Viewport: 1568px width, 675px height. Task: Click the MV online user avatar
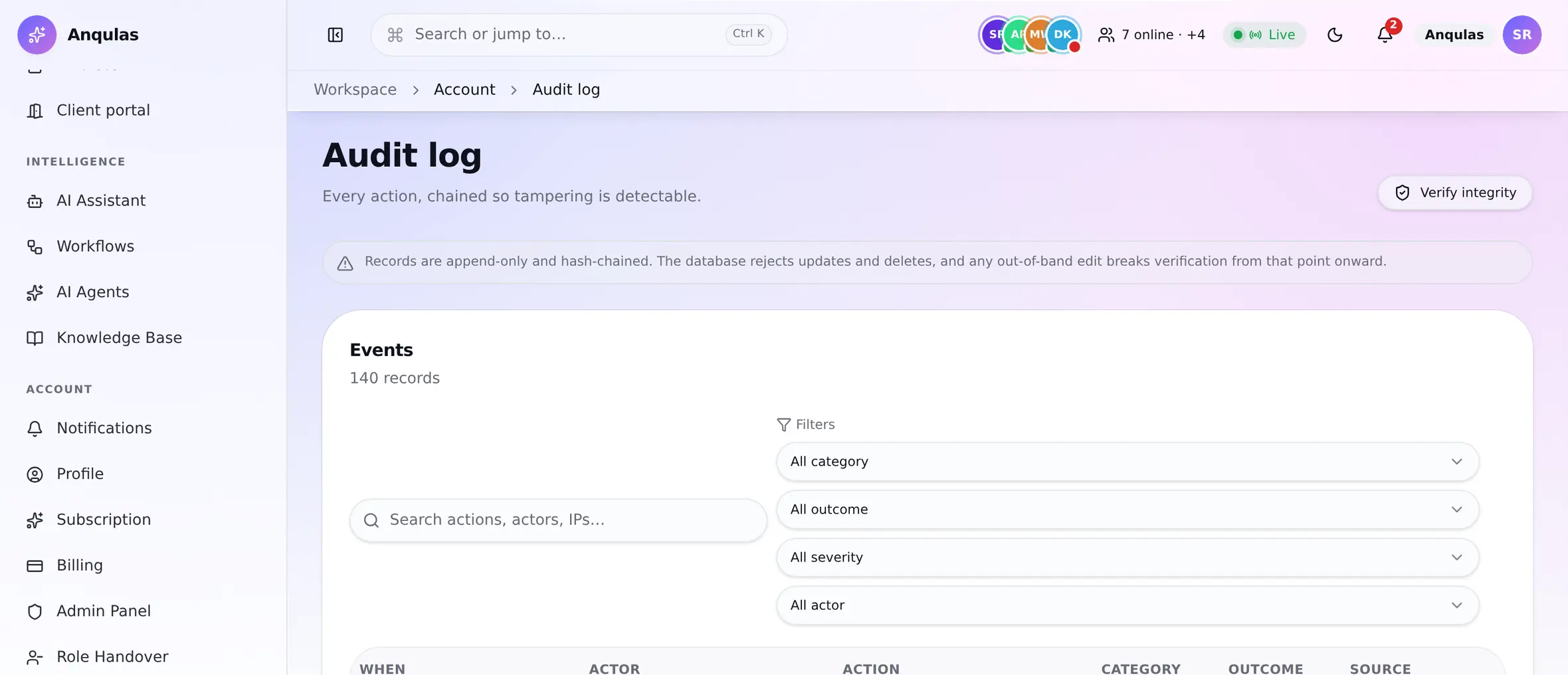(1037, 35)
